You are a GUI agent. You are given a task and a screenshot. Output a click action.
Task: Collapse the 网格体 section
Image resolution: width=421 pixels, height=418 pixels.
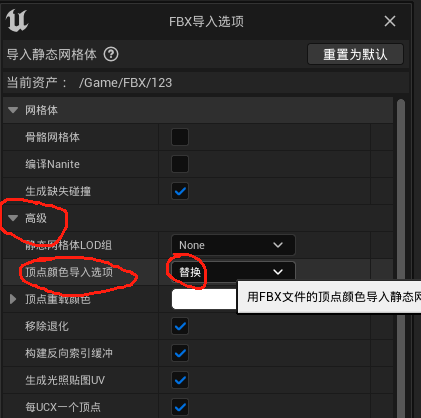point(13,110)
